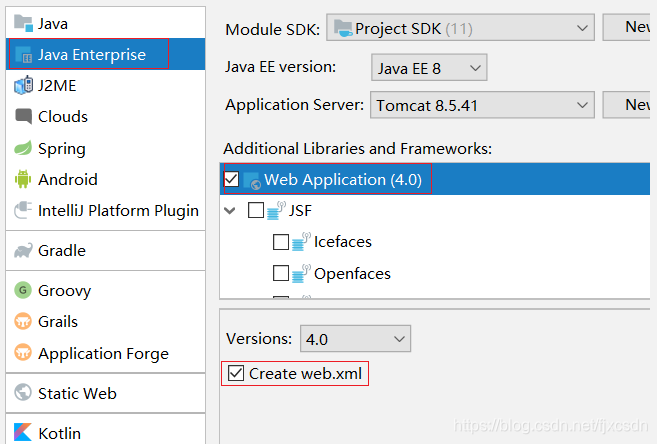This screenshot has width=657, height=444.
Task: Select Static Web project type
Action: (x=106, y=393)
